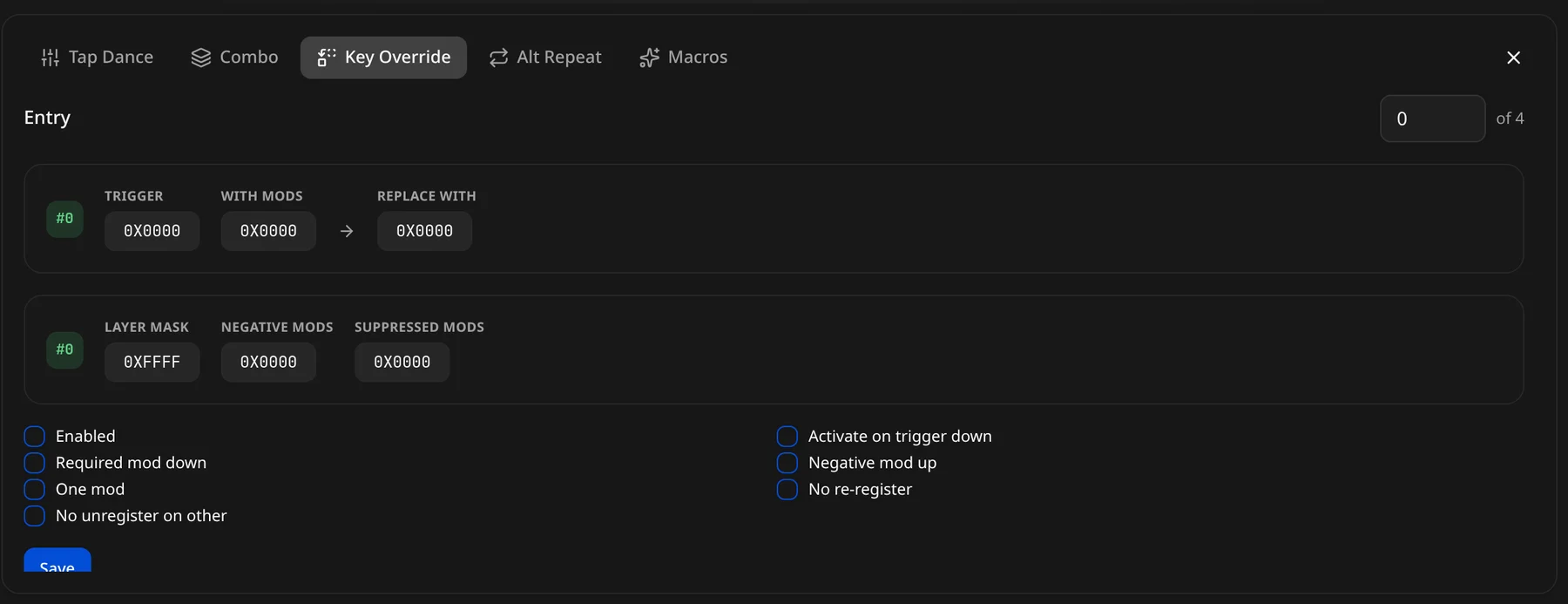
Task: Go to the Alt Repeat tab
Action: tap(545, 58)
